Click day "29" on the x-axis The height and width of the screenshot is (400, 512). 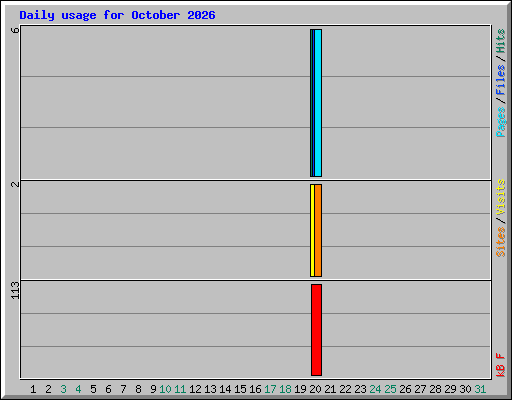tap(450, 389)
